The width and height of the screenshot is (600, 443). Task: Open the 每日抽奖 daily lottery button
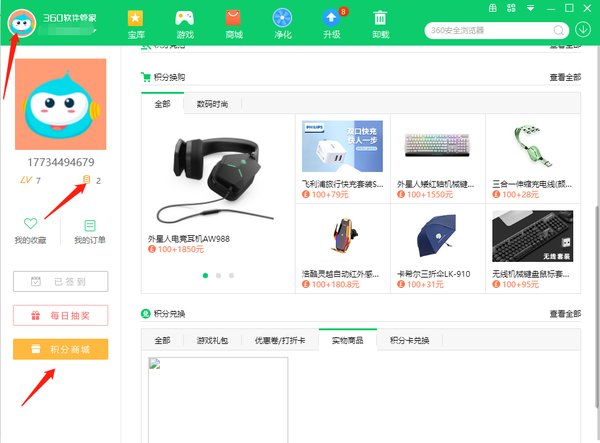pyautogui.click(x=60, y=315)
